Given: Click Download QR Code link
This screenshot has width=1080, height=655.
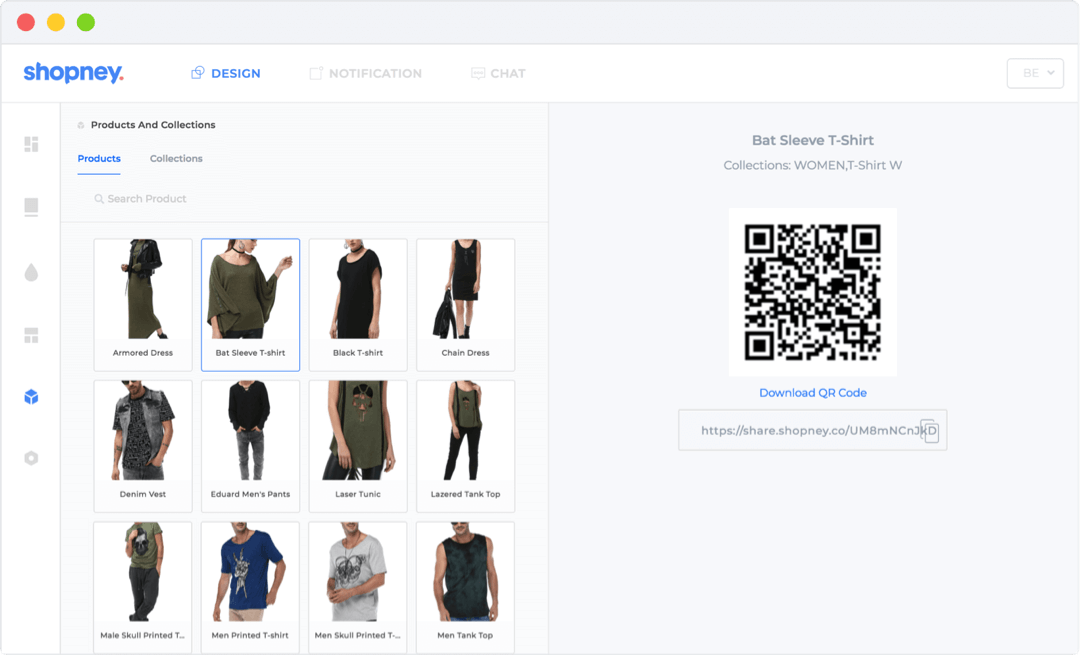Looking at the screenshot, I should tap(813, 393).
